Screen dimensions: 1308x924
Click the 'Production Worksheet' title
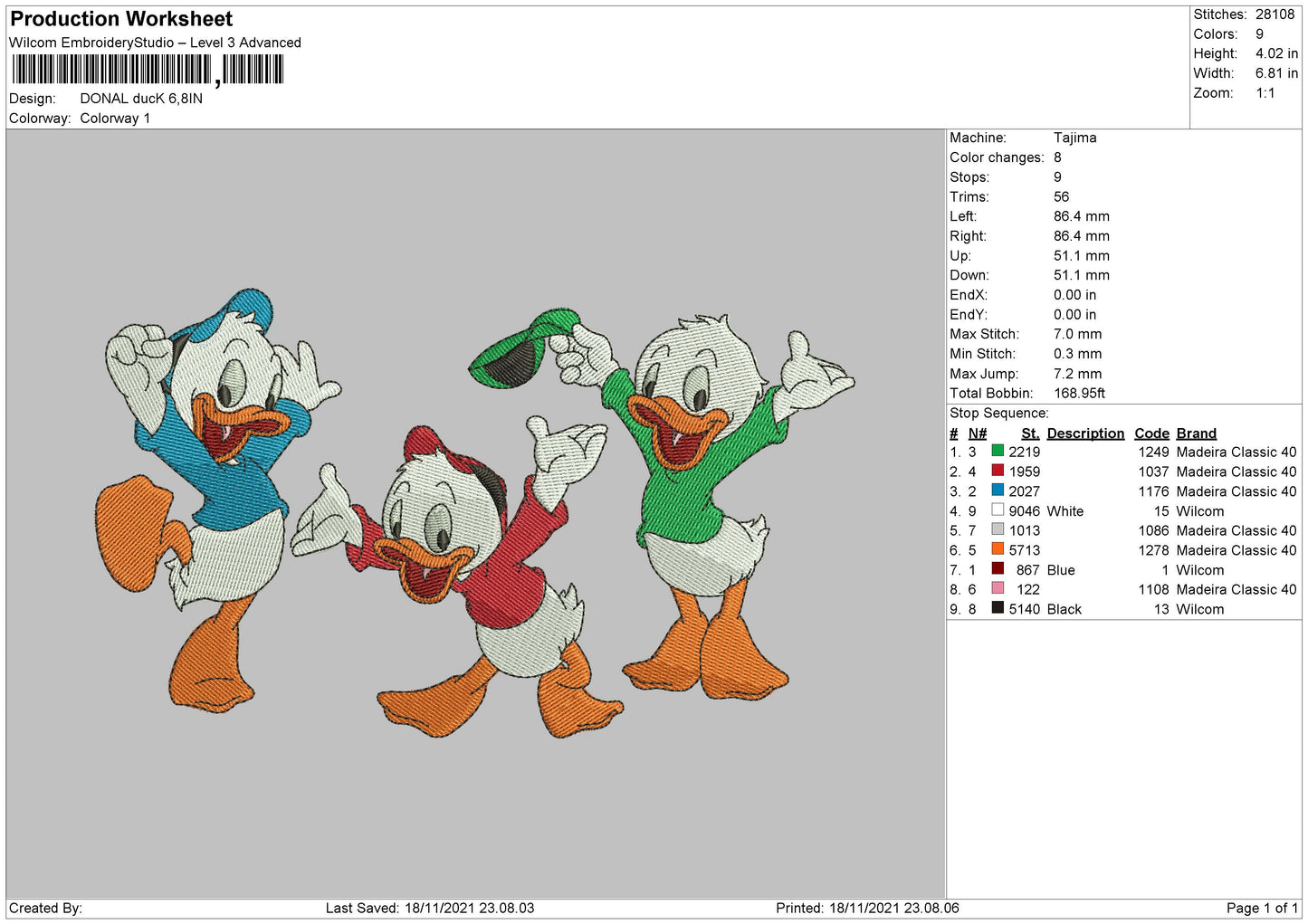pyautogui.click(x=121, y=19)
